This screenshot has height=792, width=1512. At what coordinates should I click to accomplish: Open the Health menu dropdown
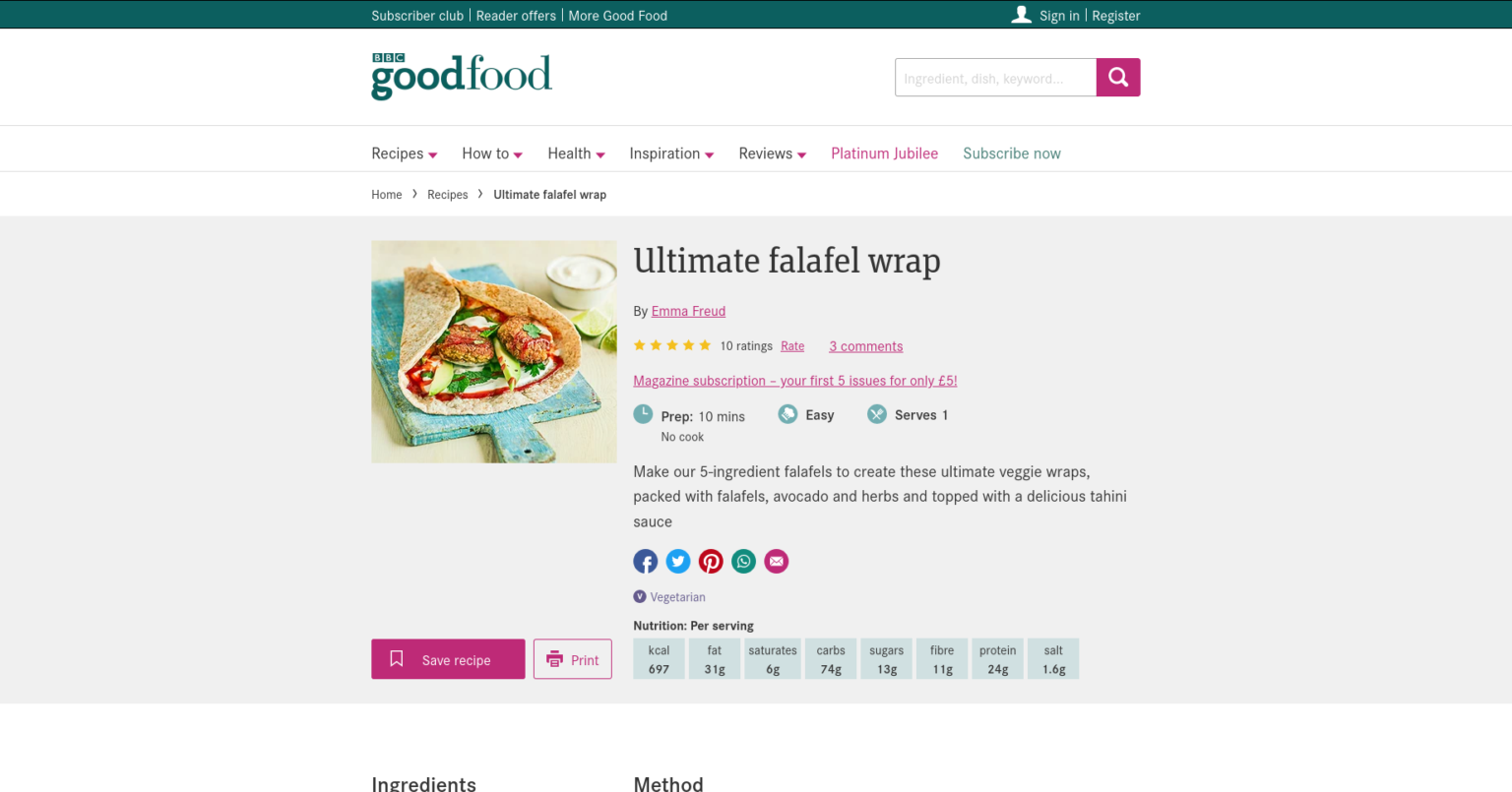[575, 153]
